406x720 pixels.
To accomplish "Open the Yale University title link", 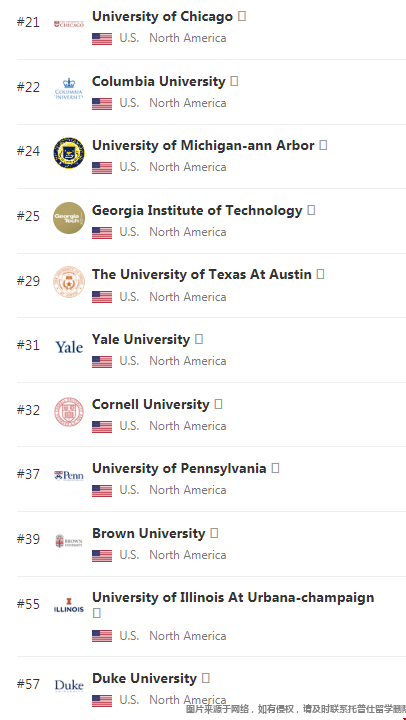I will (x=141, y=339).
